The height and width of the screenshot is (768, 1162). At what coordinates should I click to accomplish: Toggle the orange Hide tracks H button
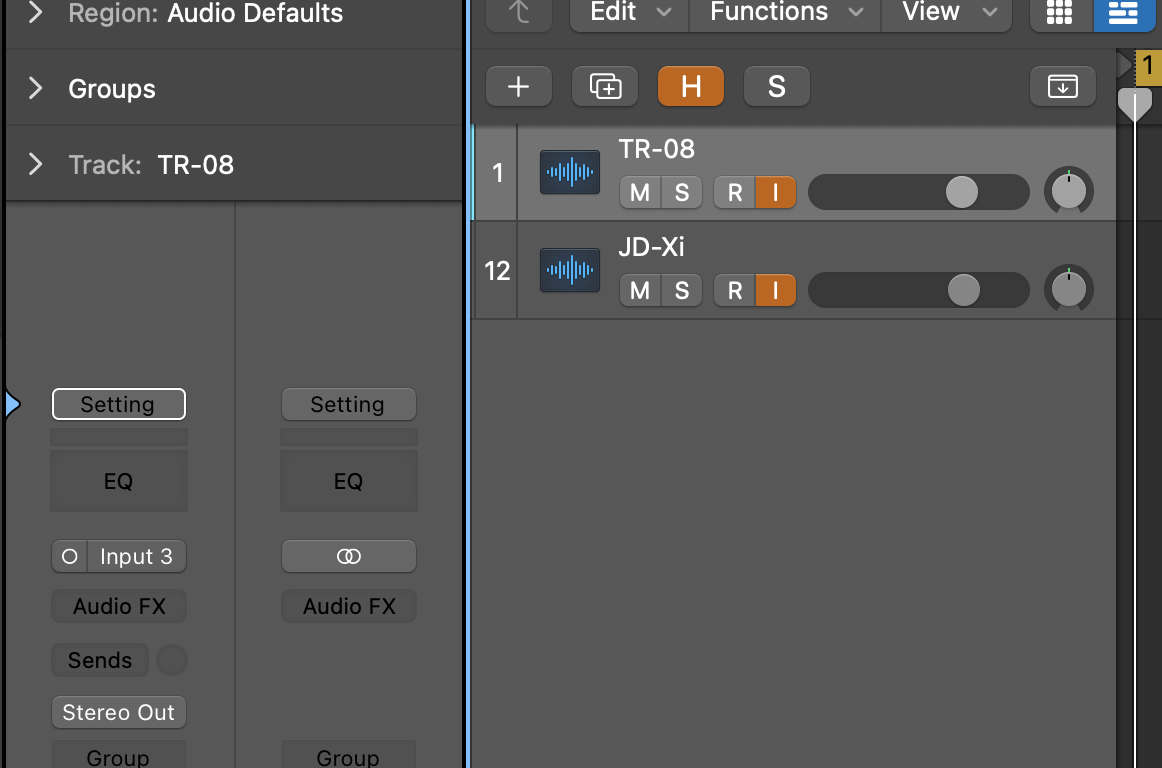(691, 87)
